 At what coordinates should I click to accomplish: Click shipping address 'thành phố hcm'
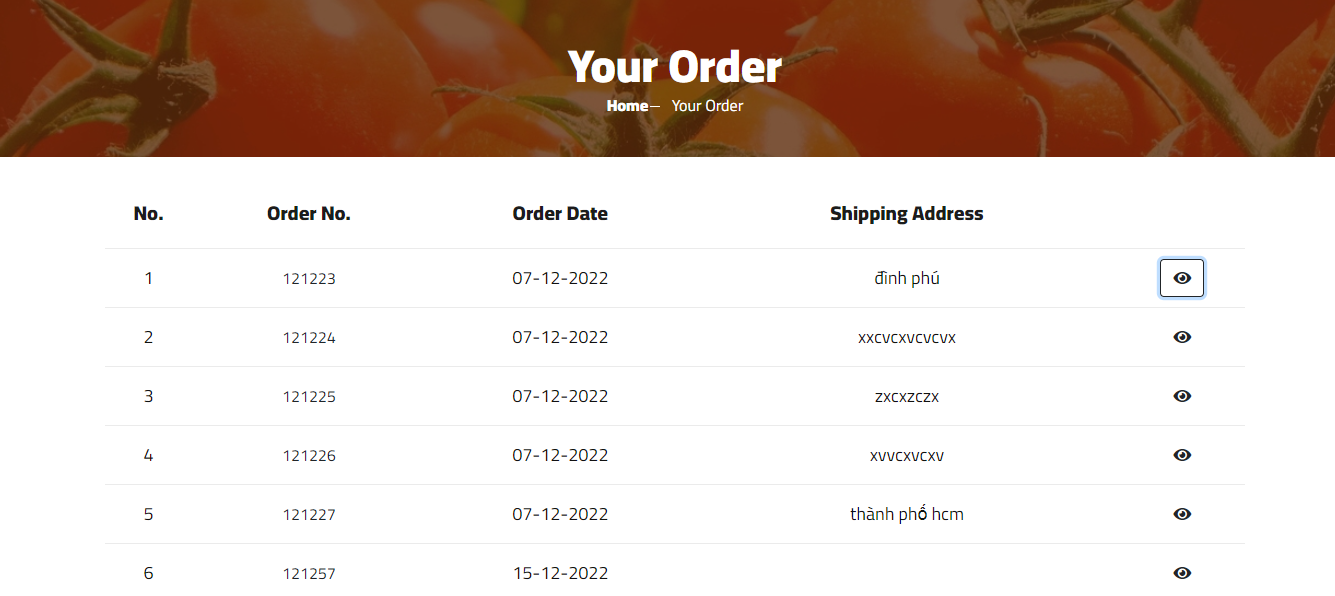click(x=906, y=514)
